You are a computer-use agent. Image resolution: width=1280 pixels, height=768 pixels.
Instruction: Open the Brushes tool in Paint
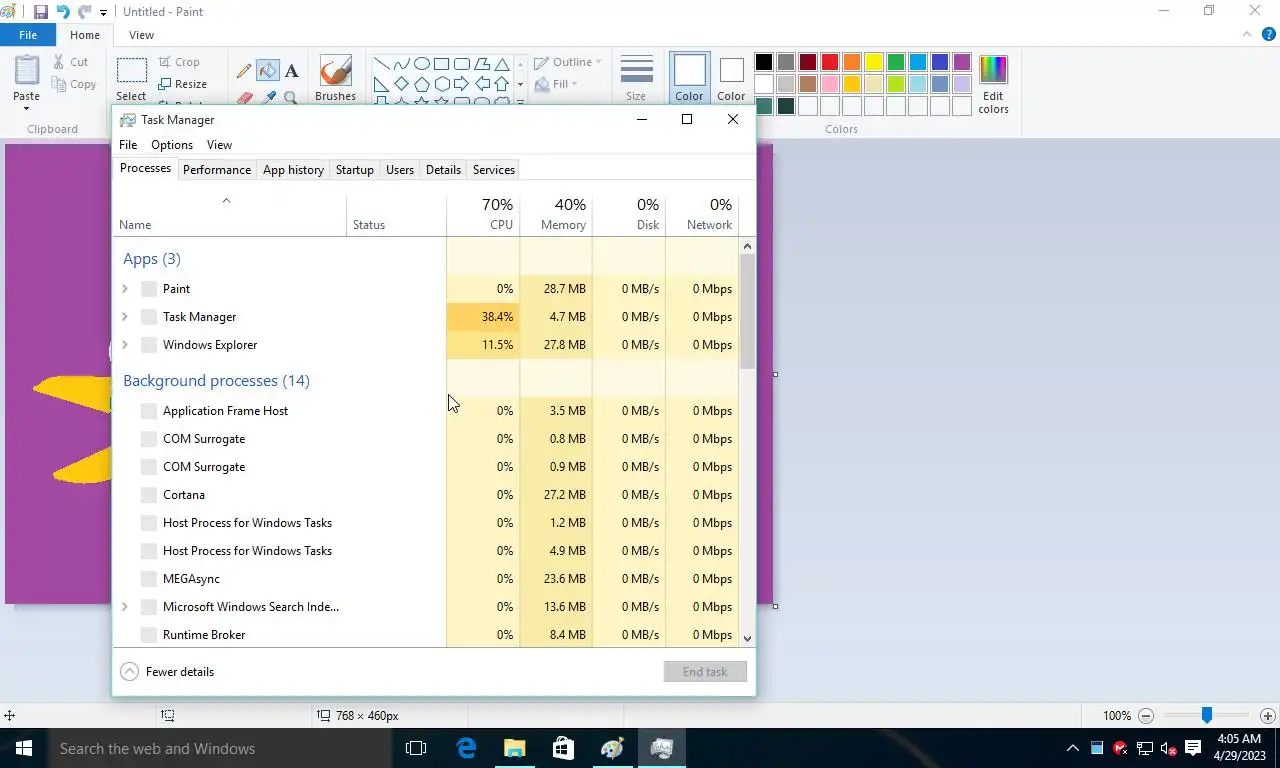(x=335, y=78)
